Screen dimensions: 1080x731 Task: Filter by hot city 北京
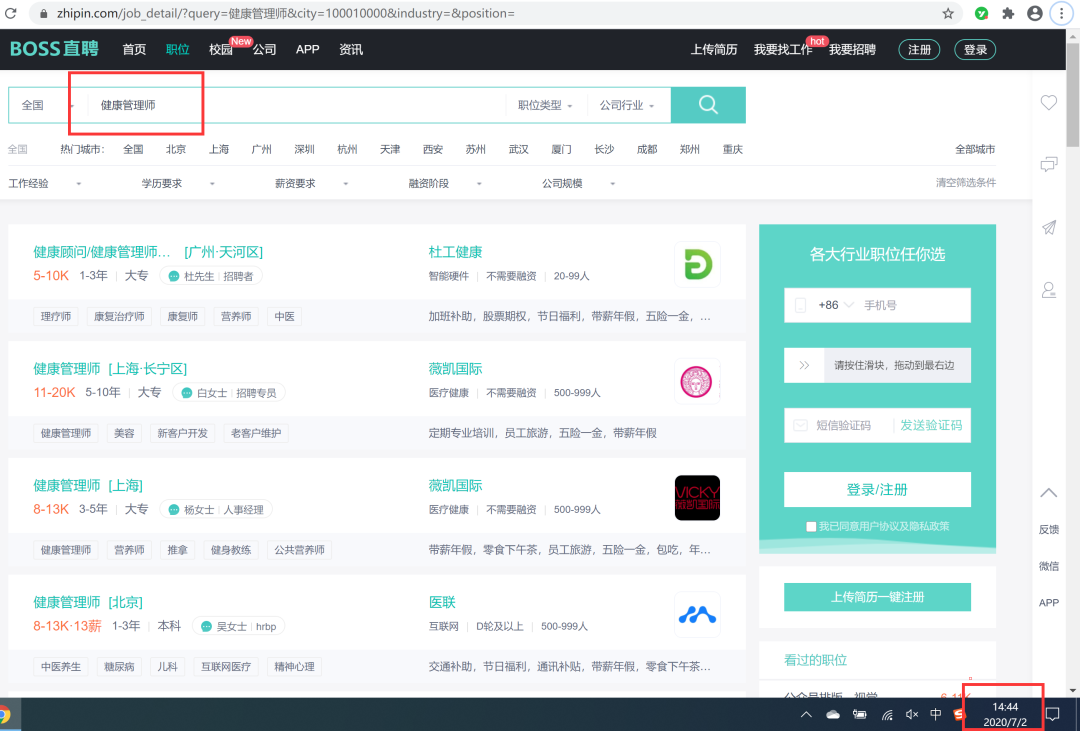pos(176,150)
